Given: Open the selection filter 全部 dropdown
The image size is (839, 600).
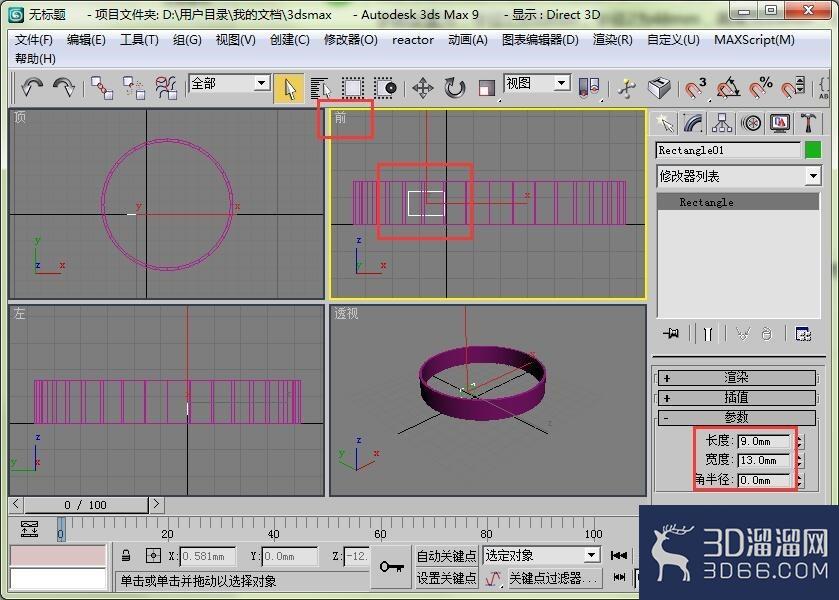Looking at the screenshot, I should (261, 83).
